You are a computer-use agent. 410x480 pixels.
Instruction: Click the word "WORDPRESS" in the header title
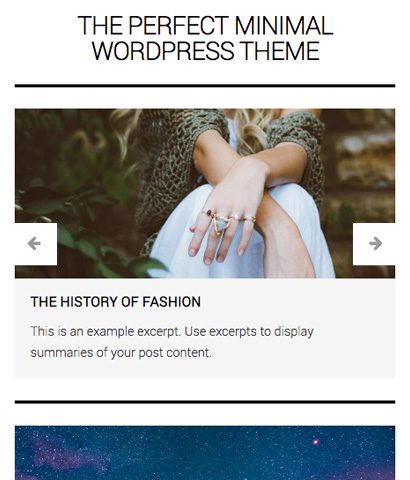coord(163,51)
